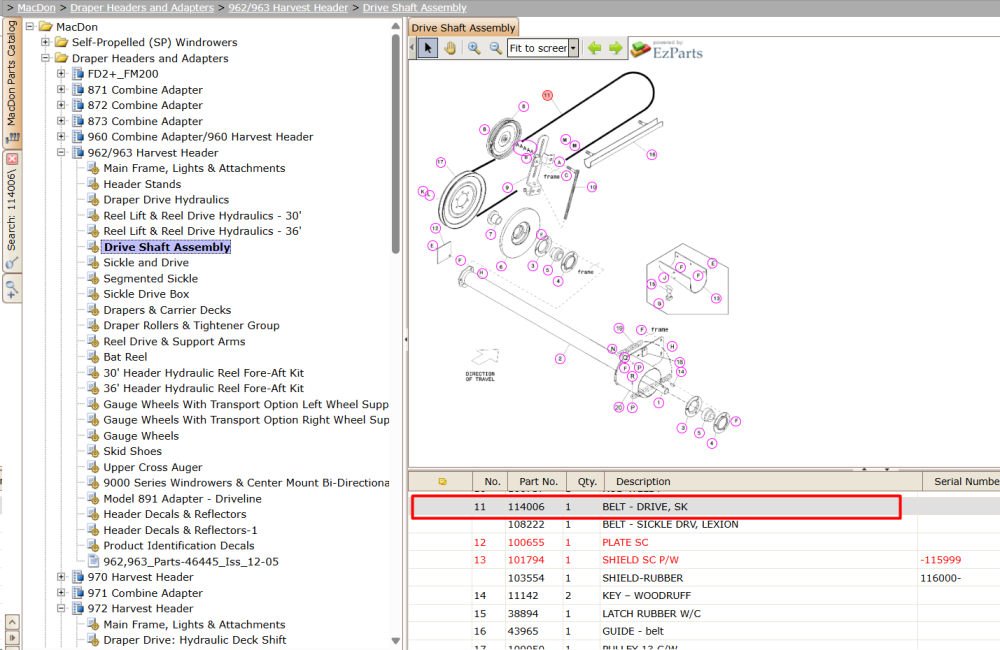The height and width of the screenshot is (650, 1000).
Task: Open Main Frame, Lights & Attachments under 962/963
Action: coord(194,168)
